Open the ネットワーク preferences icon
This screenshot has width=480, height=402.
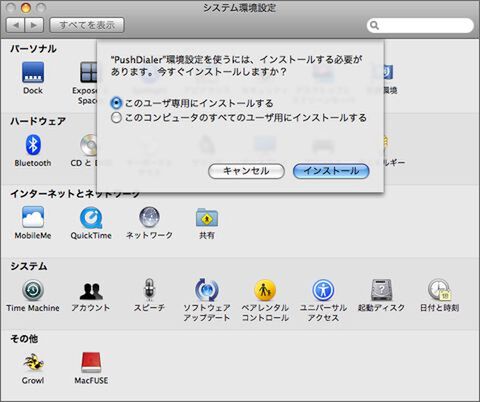click(x=149, y=217)
